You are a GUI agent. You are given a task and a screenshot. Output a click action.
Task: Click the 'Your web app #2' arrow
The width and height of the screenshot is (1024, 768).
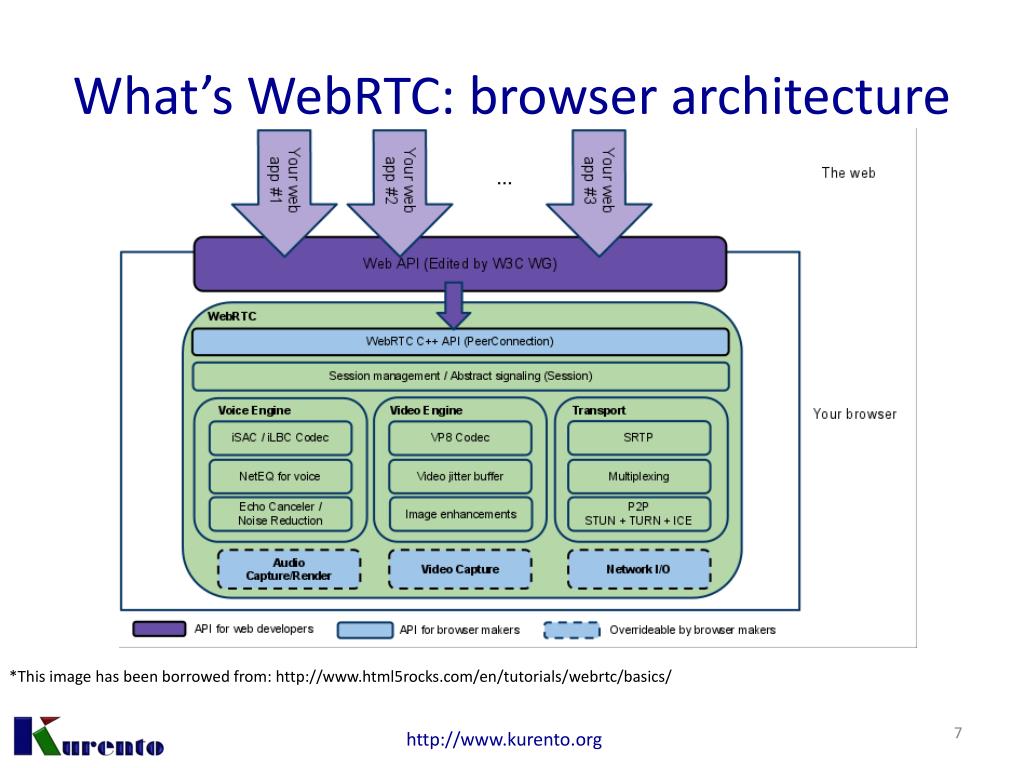(x=400, y=191)
